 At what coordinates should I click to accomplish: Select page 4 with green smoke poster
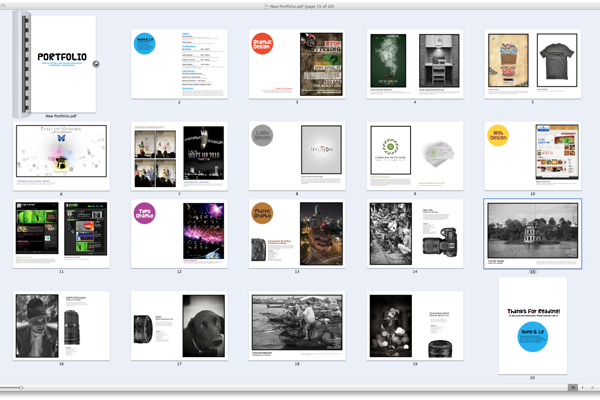coord(415,64)
